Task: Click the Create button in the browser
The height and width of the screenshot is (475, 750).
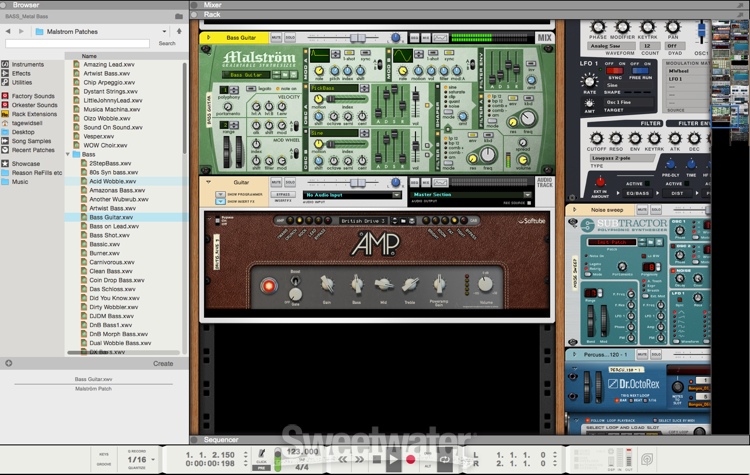Action: click(163, 363)
